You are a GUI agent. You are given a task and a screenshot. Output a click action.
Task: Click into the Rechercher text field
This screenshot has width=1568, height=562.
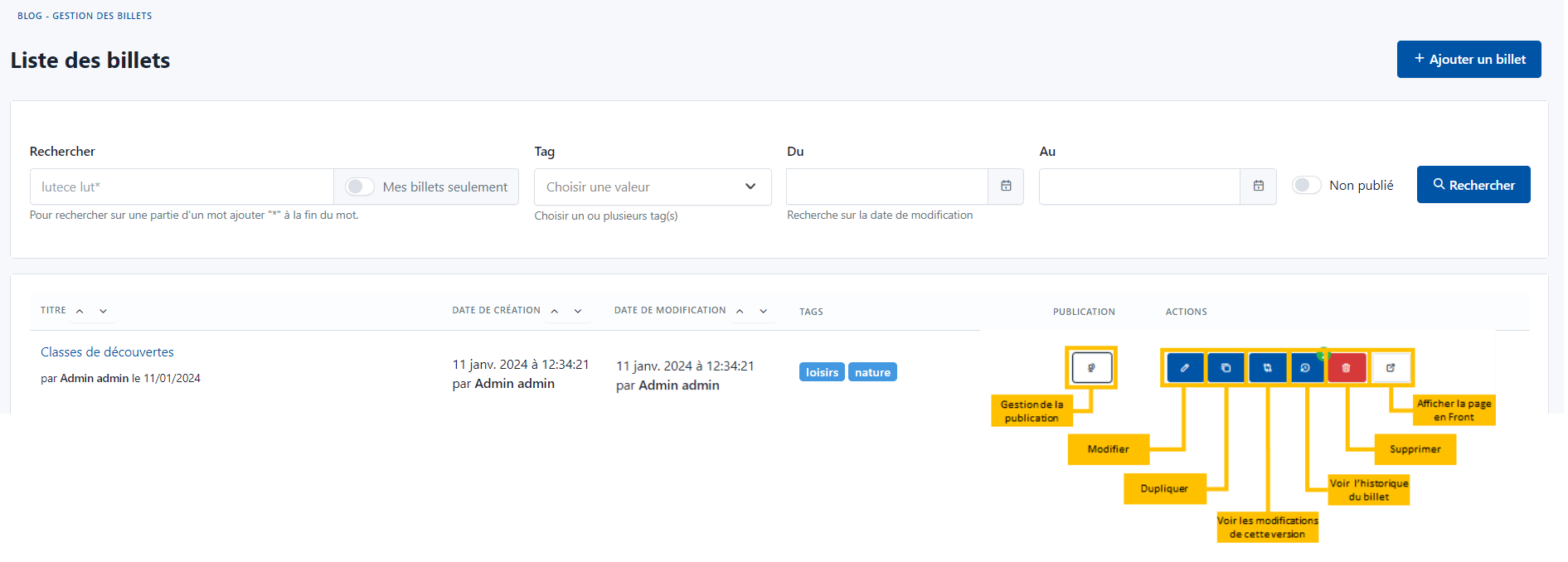click(182, 187)
